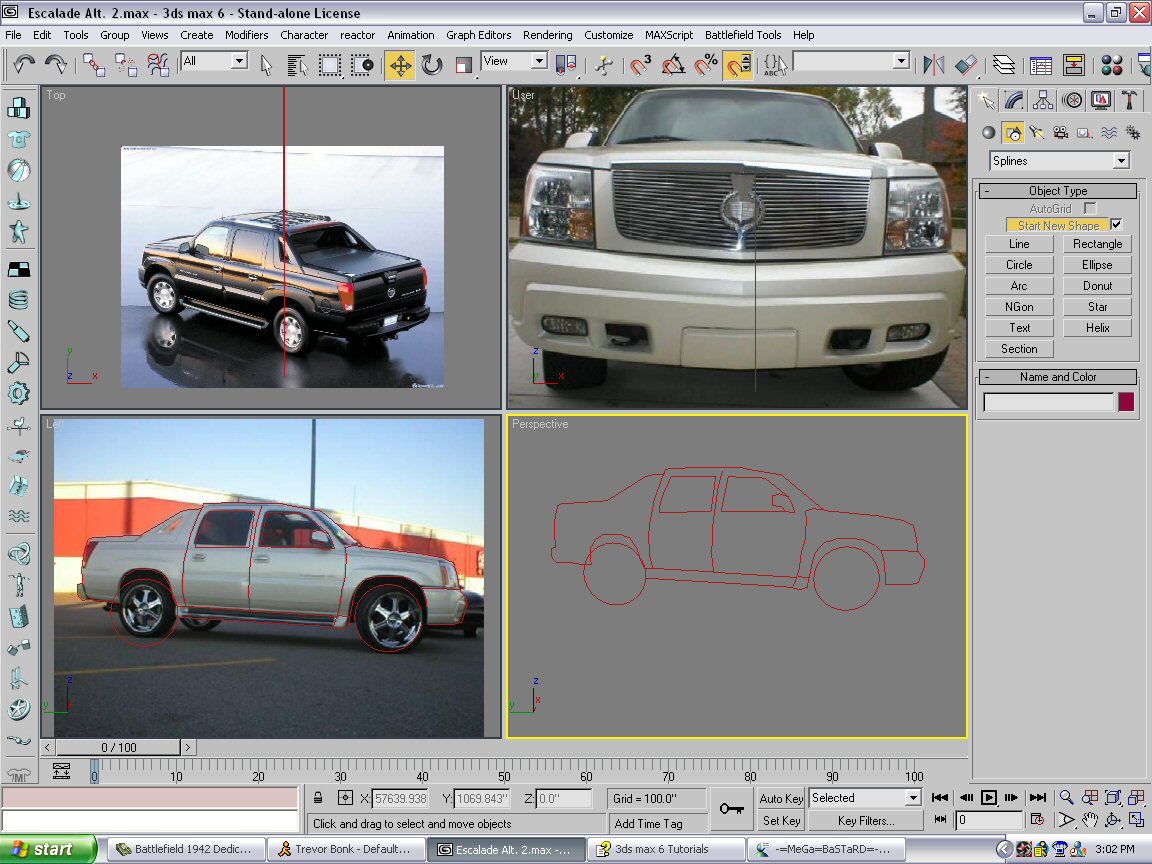
Task: Click the Set Keys key icon
Action: [732, 809]
